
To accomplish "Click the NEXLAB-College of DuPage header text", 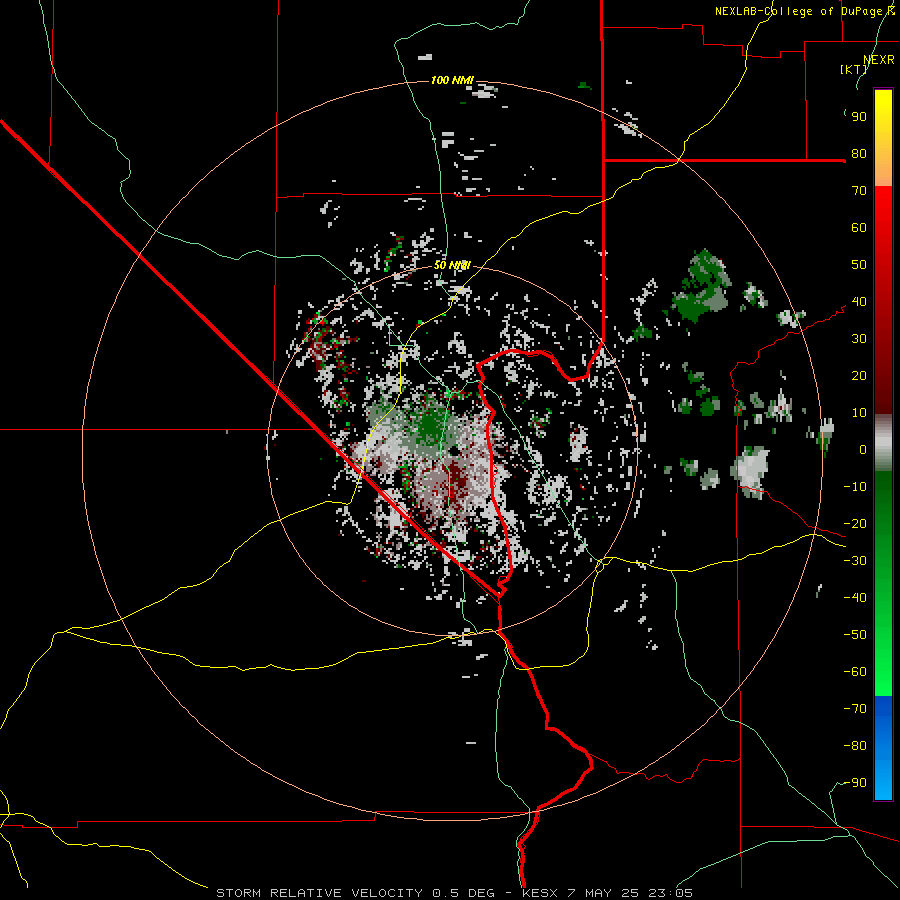I will 804,11.
